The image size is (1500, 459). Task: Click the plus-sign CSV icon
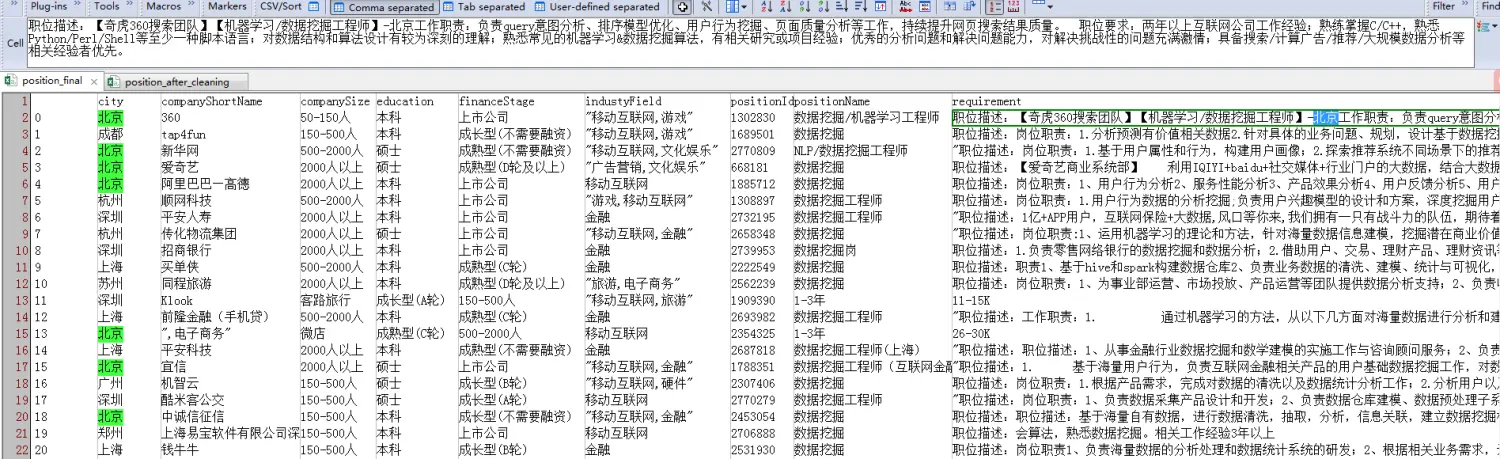point(682,7)
